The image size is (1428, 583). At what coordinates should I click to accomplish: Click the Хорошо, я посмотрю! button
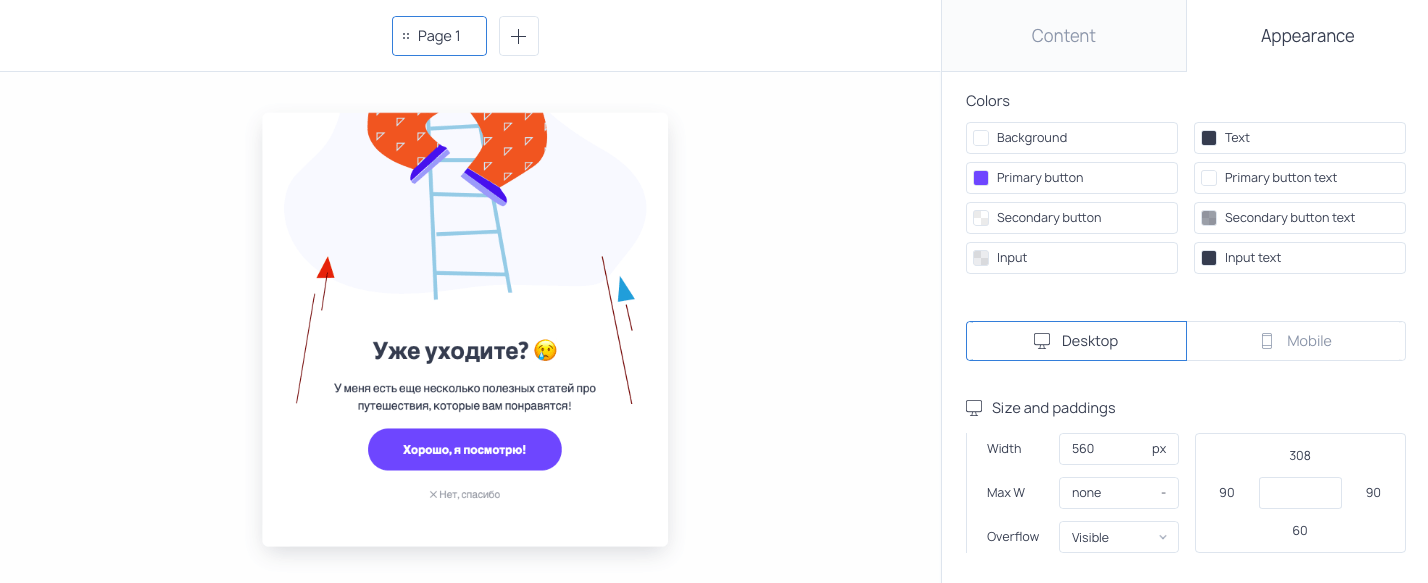465,450
